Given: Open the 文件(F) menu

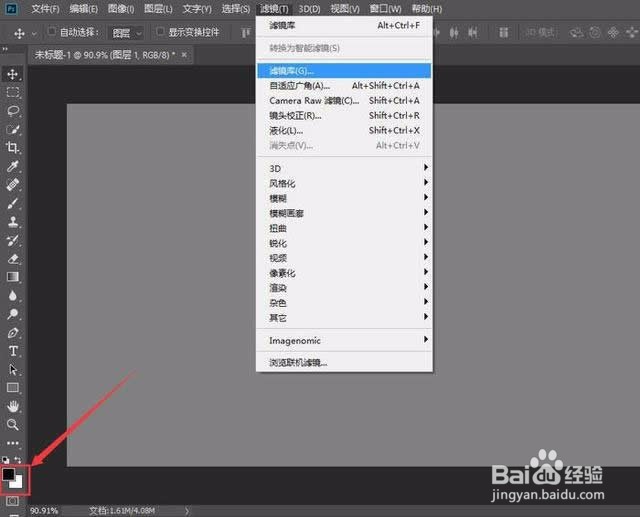Looking at the screenshot, I should coord(45,9).
